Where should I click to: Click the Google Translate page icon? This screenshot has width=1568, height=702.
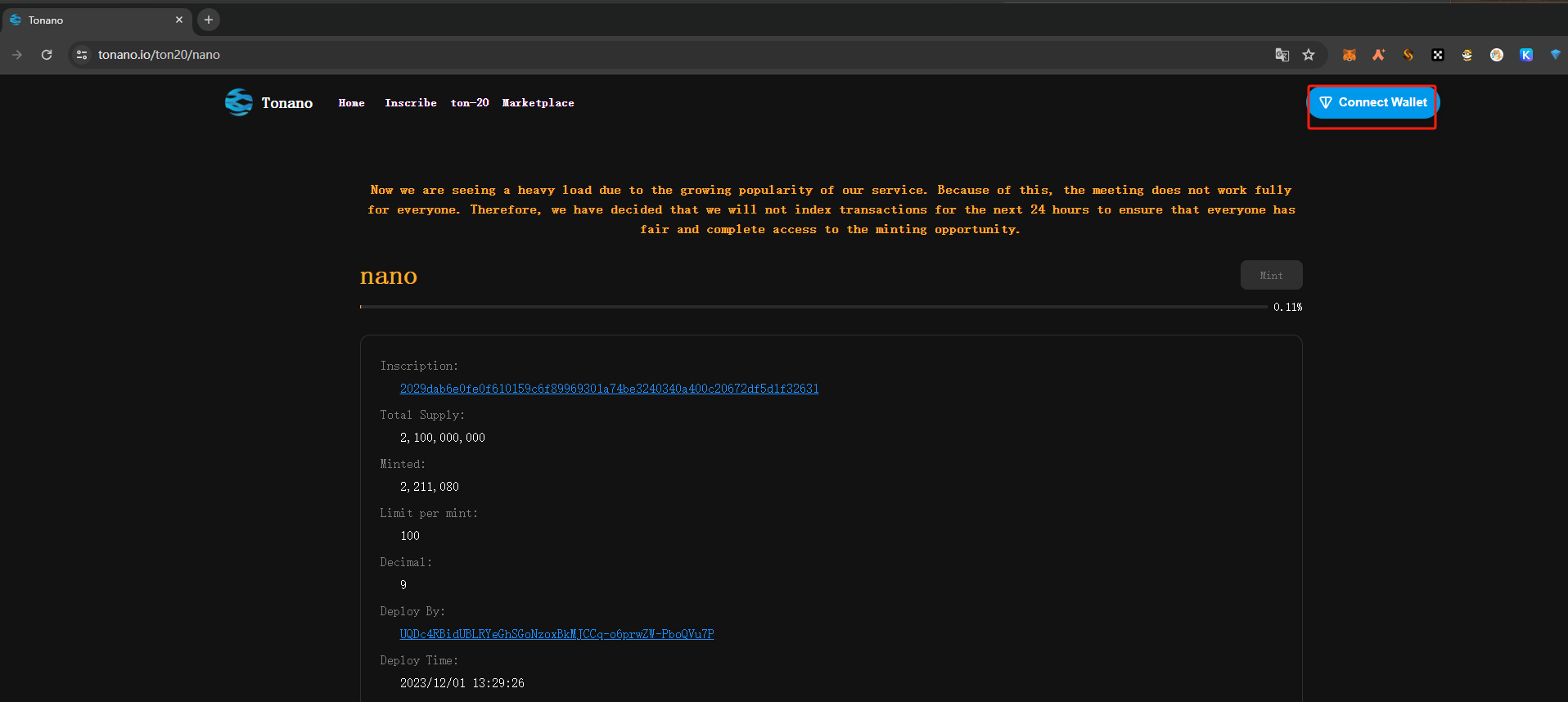click(x=1282, y=55)
